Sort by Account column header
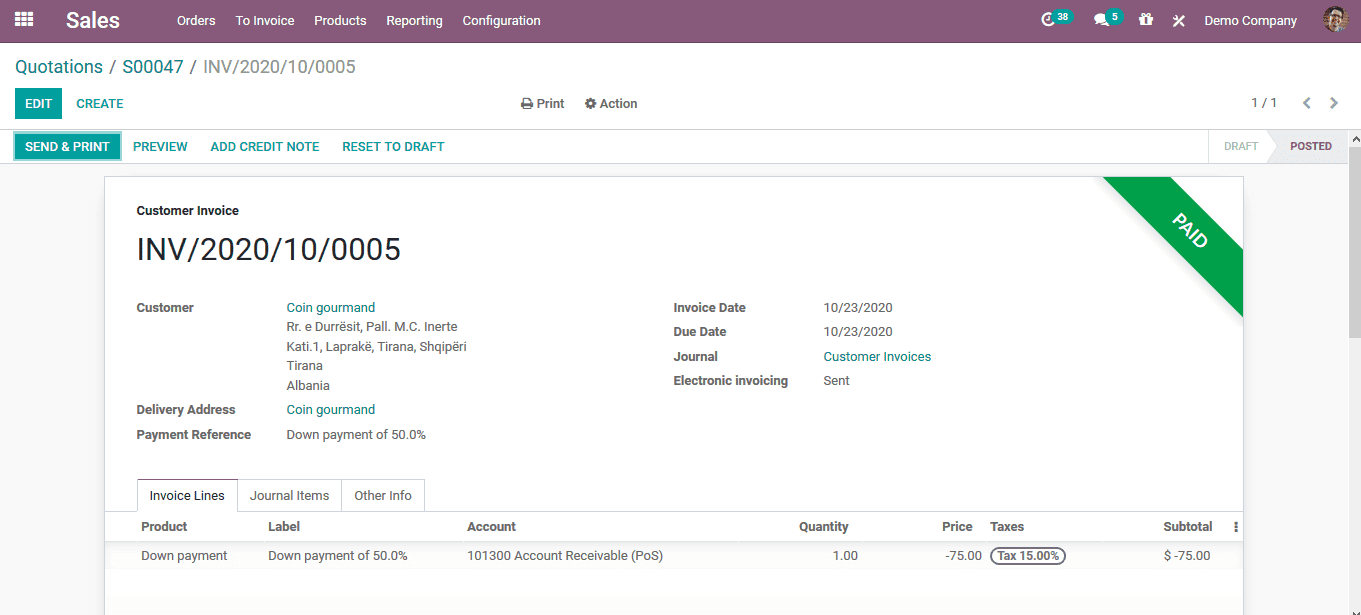Screen dimensions: 1361x615 click(x=491, y=527)
